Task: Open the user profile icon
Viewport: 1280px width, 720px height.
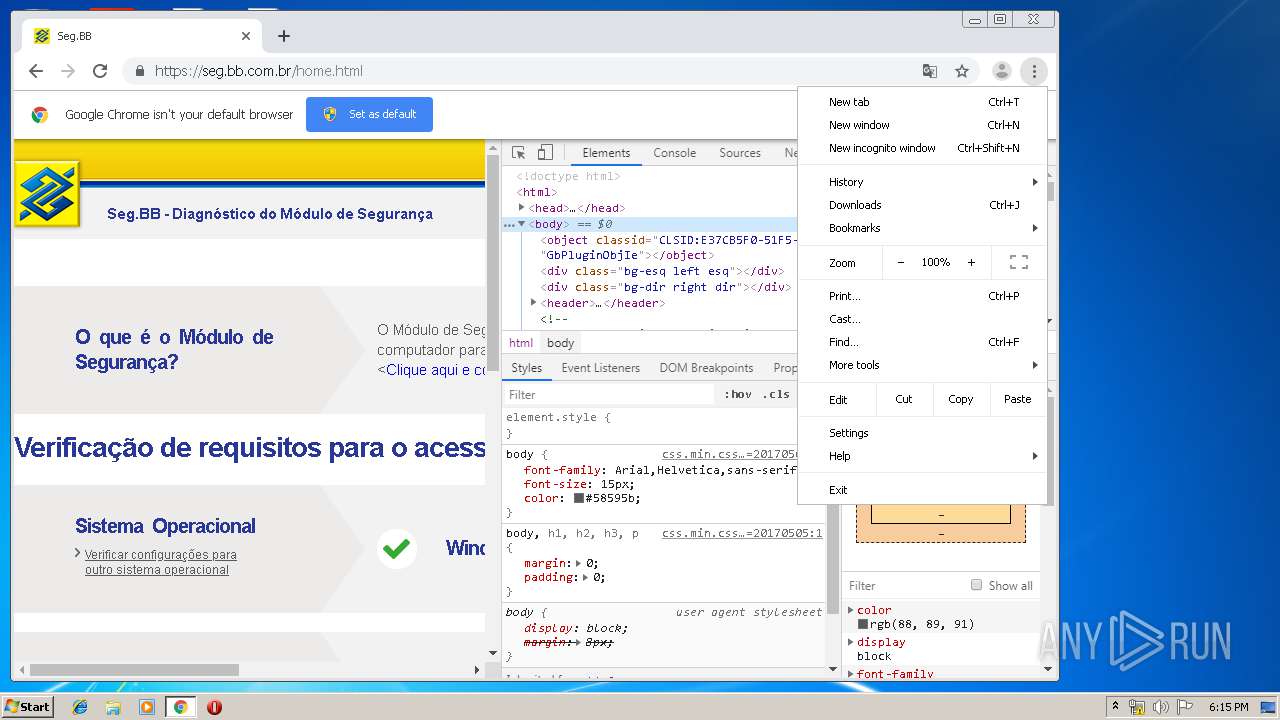Action: 1001,71
